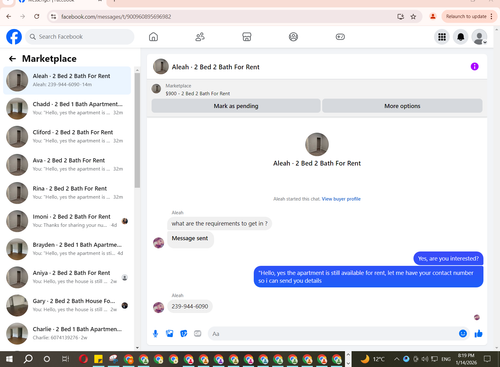The width and height of the screenshot is (500, 367).
Task: Record a voice clip with microphone icon
Action: click(x=155, y=334)
